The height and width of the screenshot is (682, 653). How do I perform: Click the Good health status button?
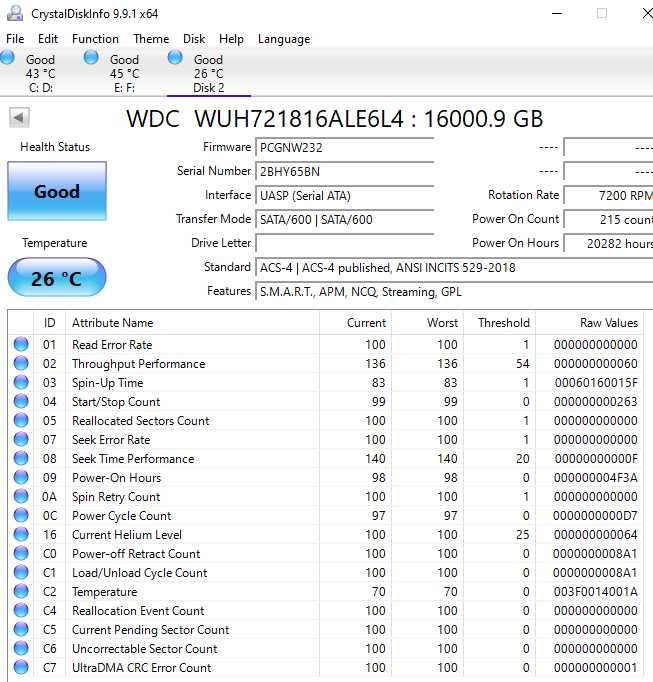click(57, 191)
